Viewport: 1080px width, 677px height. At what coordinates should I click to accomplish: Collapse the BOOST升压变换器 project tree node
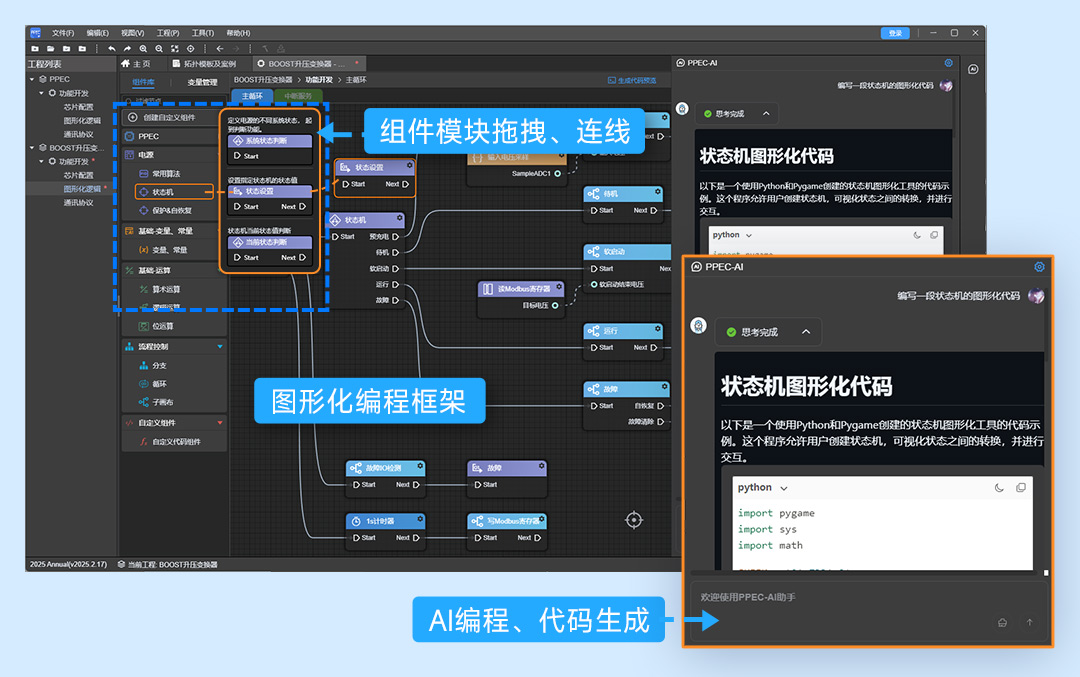coord(32,148)
